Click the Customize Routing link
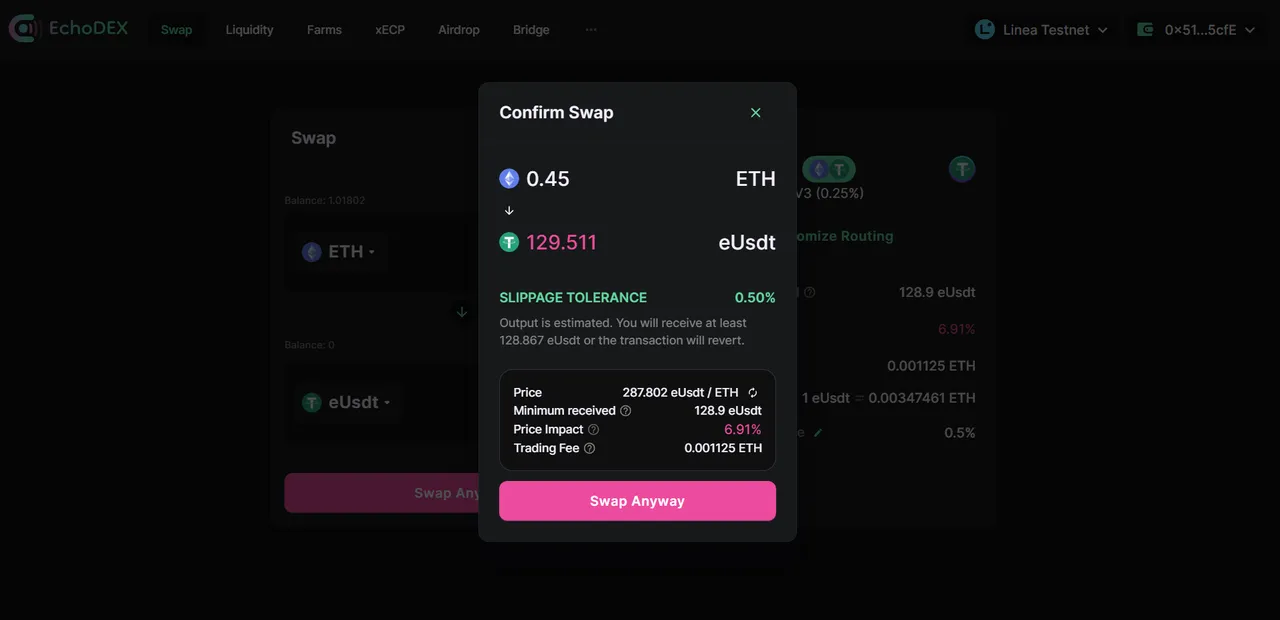The image size is (1280, 620). tap(844, 236)
